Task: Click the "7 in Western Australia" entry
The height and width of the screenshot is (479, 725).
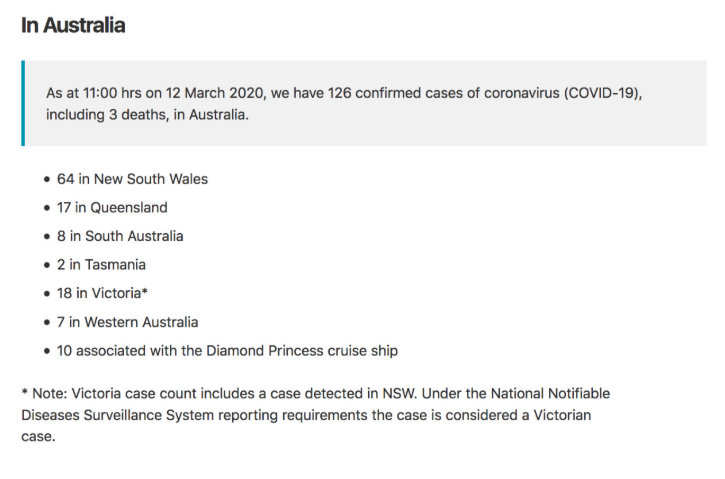Action: click(127, 322)
